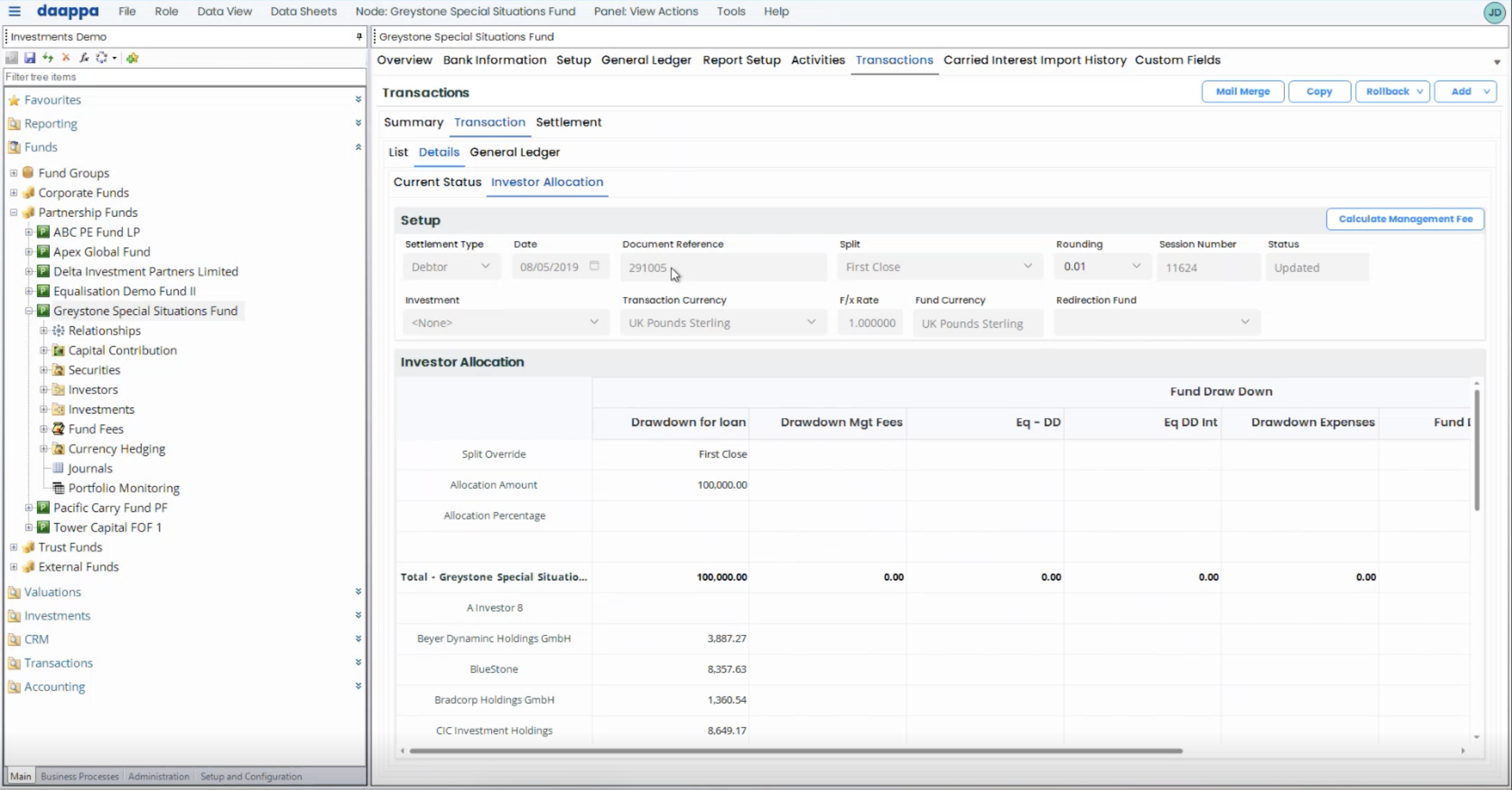Open the Settlement Type dropdown
The height and width of the screenshot is (790, 1512).
point(451,267)
